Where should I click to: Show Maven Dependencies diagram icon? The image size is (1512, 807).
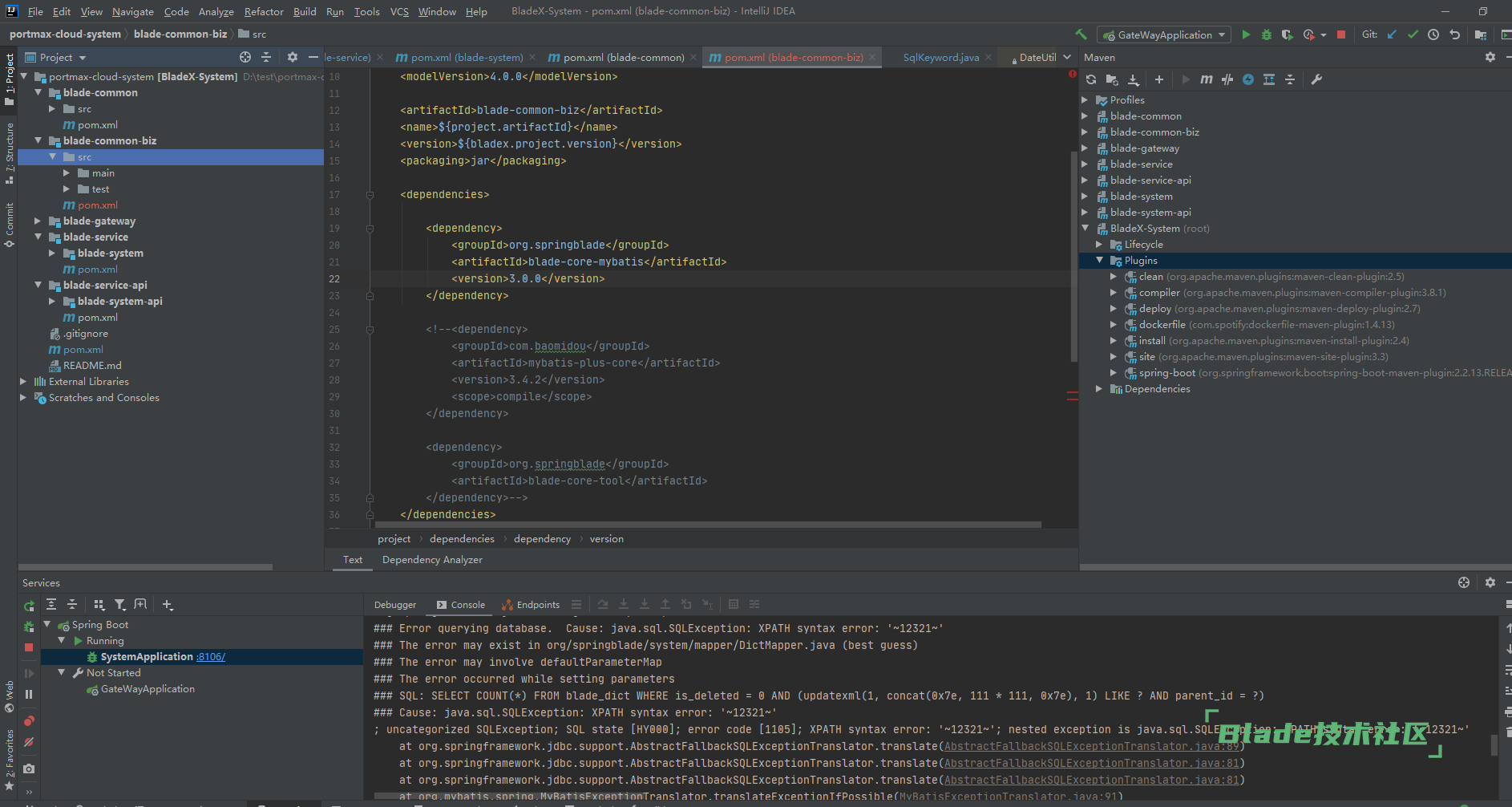tap(1269, 79)
